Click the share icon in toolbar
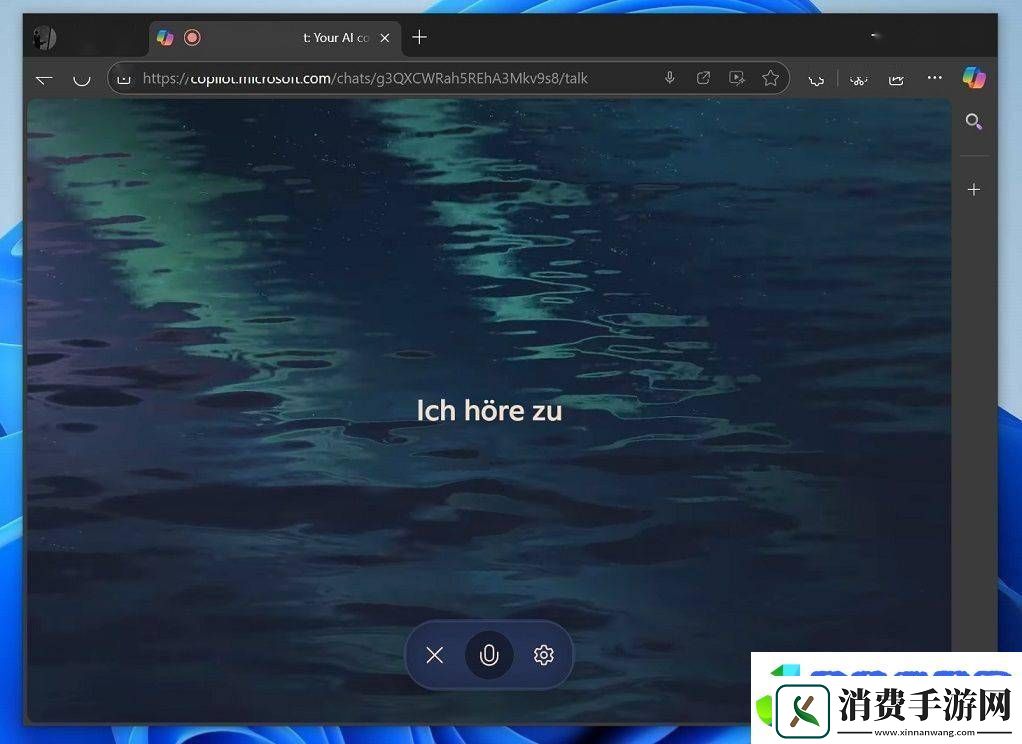Viewport: 1022px width, 744px height. click(x=896, y=78)
